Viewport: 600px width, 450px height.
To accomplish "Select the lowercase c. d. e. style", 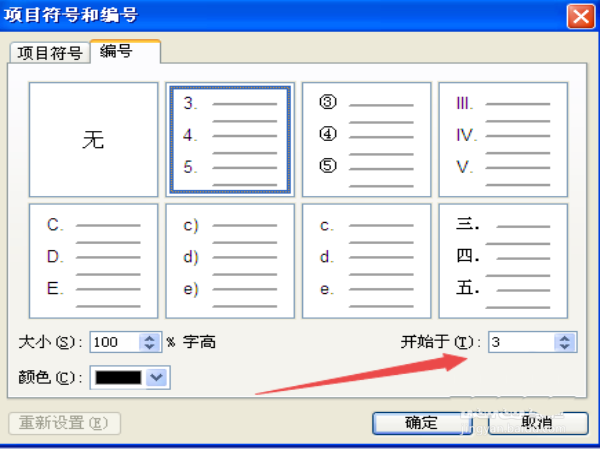I will (x=367, y=261).
